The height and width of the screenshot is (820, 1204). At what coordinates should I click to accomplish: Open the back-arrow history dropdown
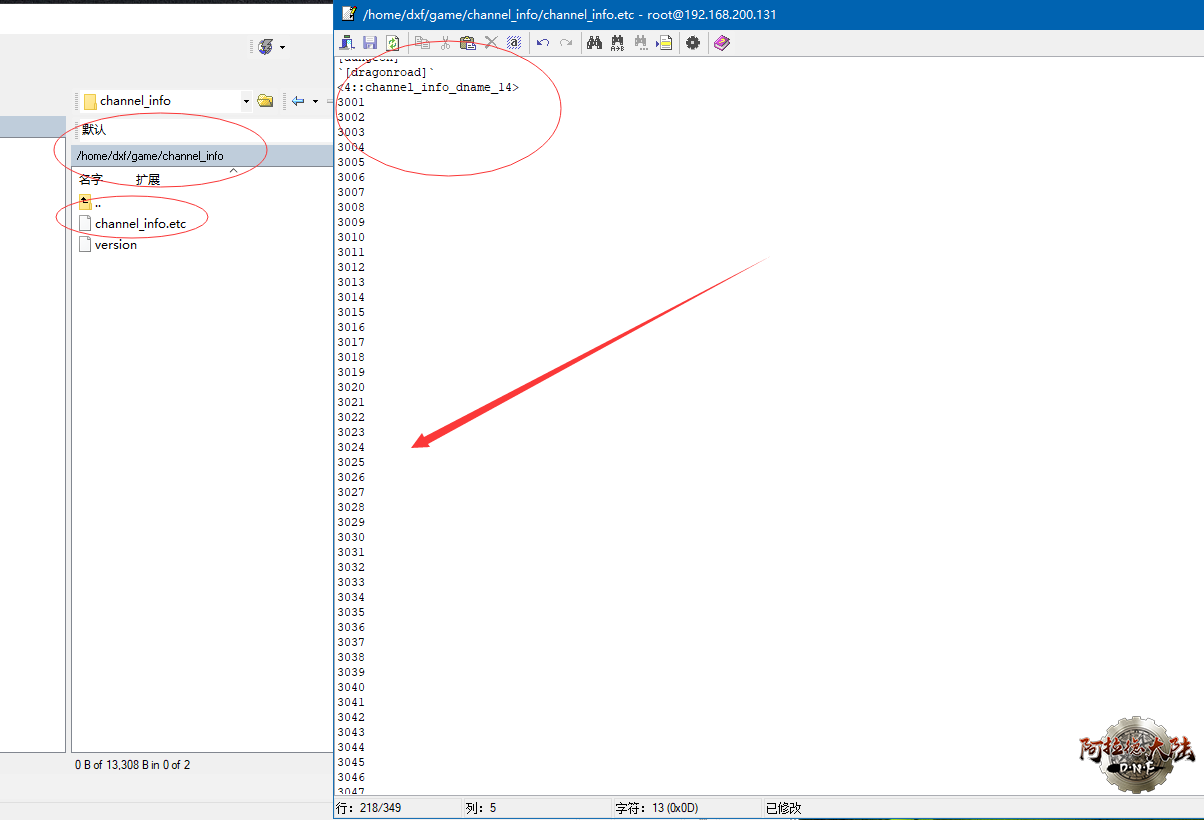click(315, 101)
